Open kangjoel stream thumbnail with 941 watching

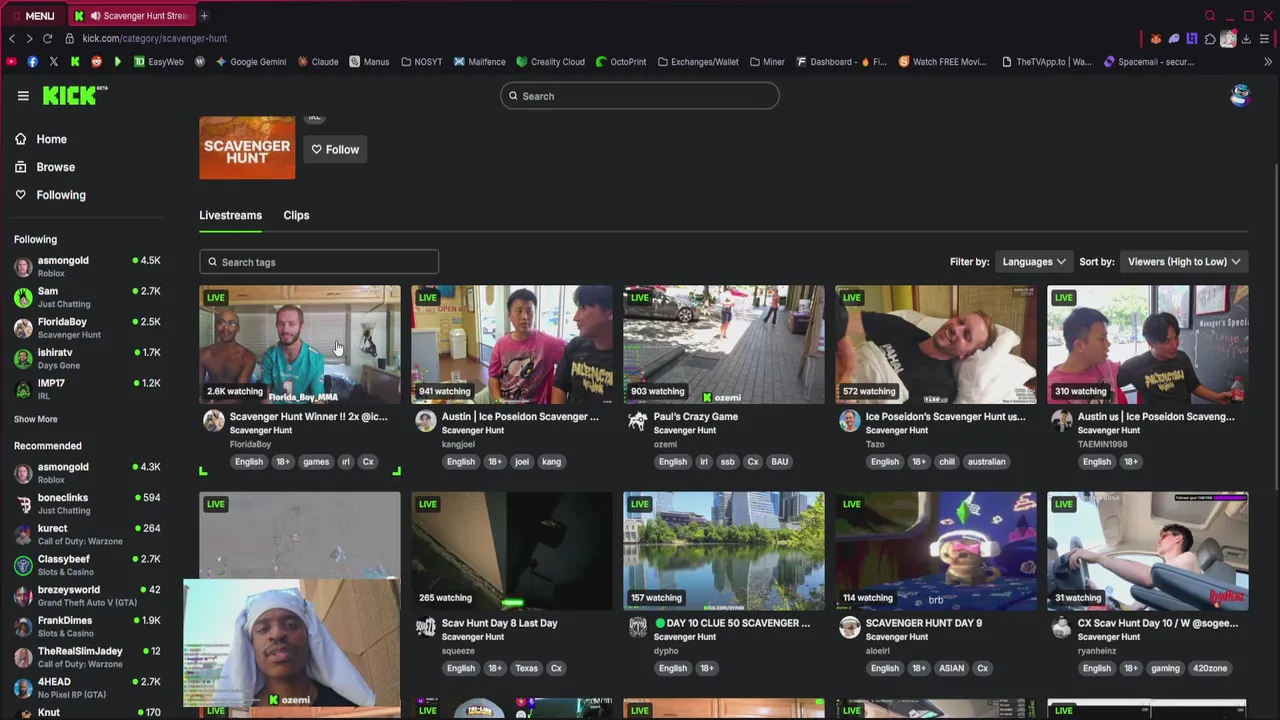click(512, 345)
